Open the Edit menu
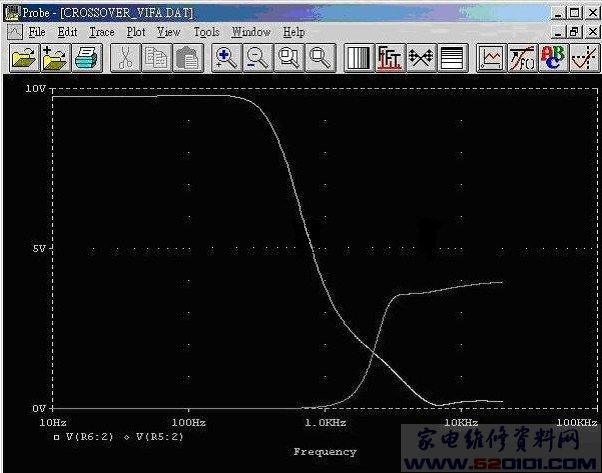This screenshot has height=473, width=602. [67, 32]
